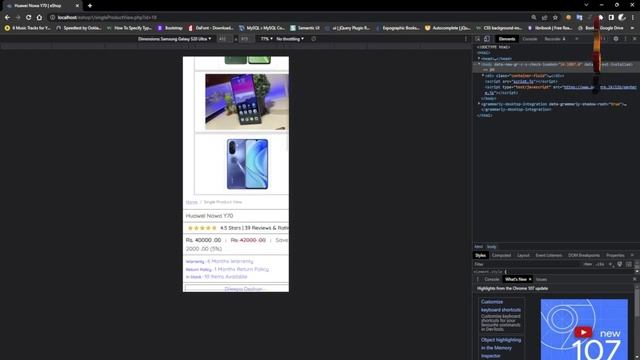Expand the grammarly-desktop-integration node
Viewport: 640px width, 360px height.
[x=479, y=104]
